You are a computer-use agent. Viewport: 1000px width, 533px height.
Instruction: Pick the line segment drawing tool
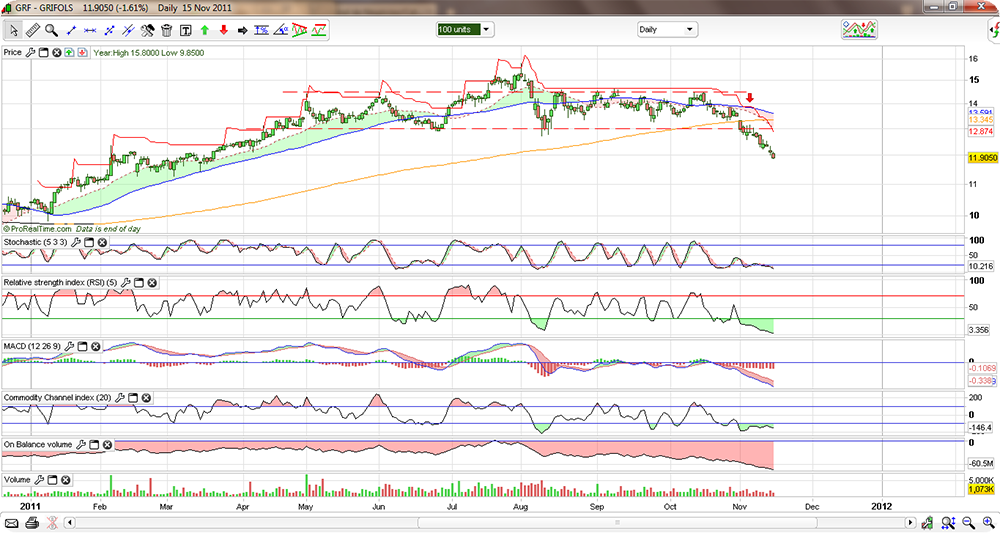pyautogui.click(x=71, y=29)
